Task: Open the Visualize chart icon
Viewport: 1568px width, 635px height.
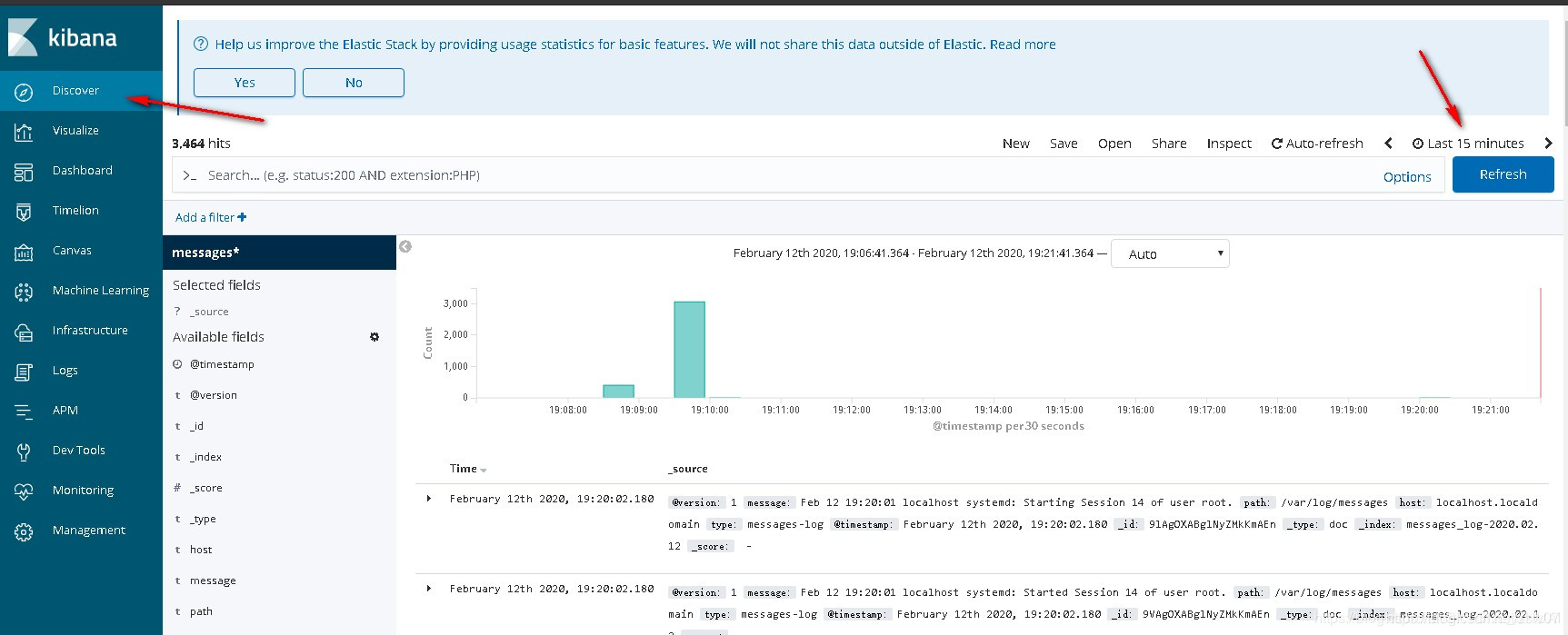Action: [24, 132]
